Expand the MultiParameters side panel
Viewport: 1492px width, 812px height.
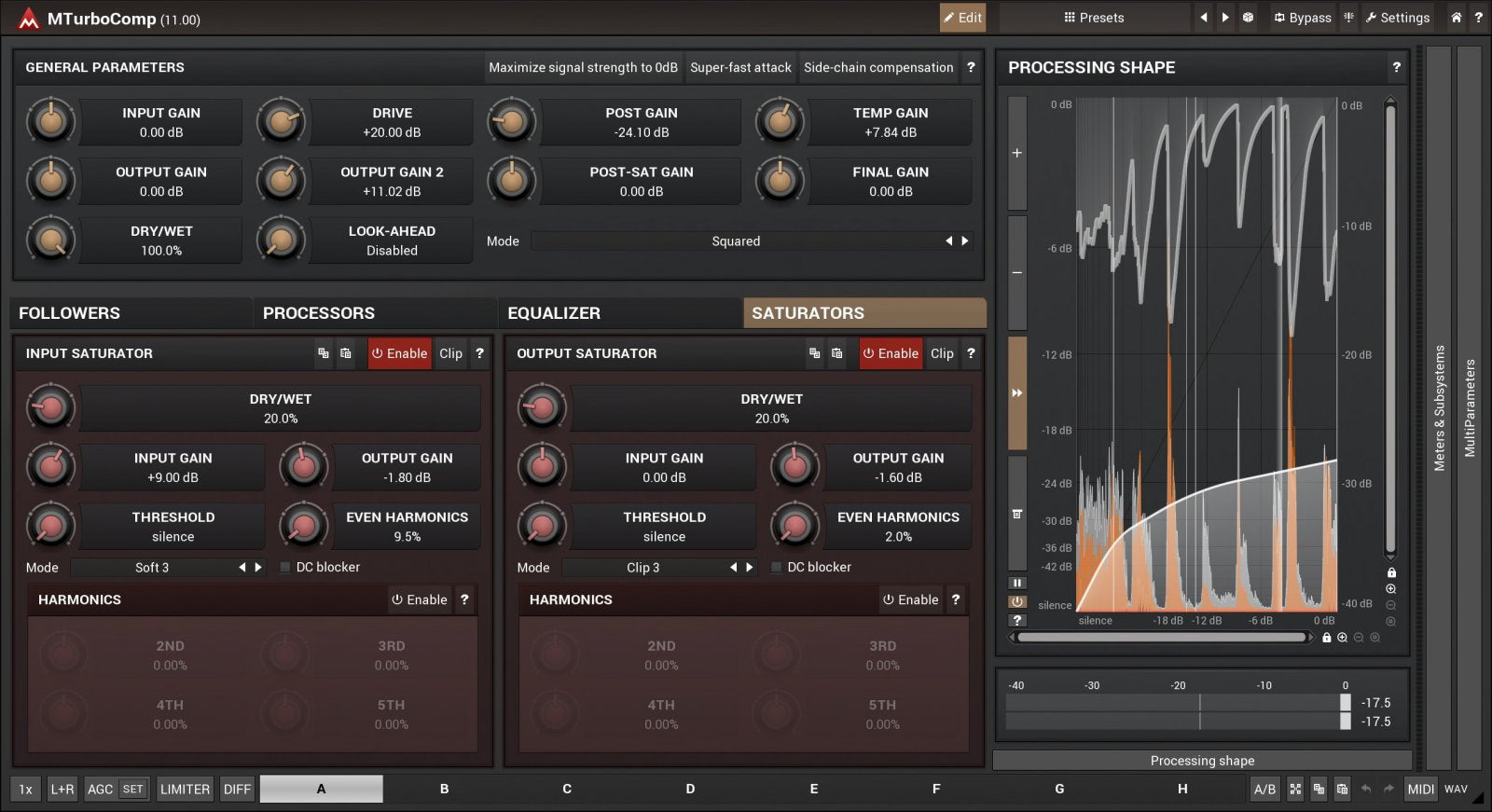pos(1470,407)
